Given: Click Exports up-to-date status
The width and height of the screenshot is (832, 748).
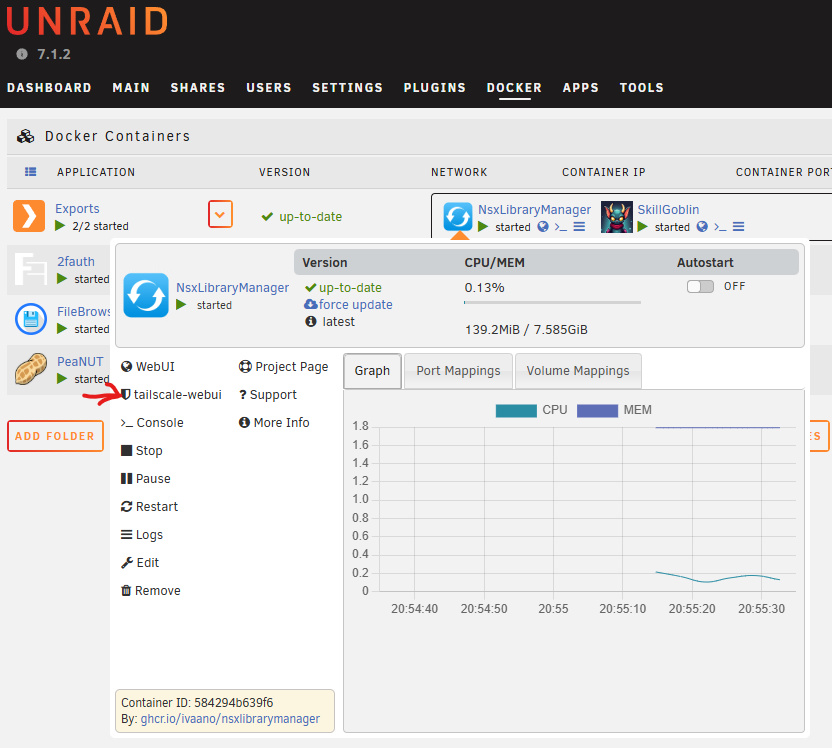Looking at the screenshot, I should (x=302, y=216).
